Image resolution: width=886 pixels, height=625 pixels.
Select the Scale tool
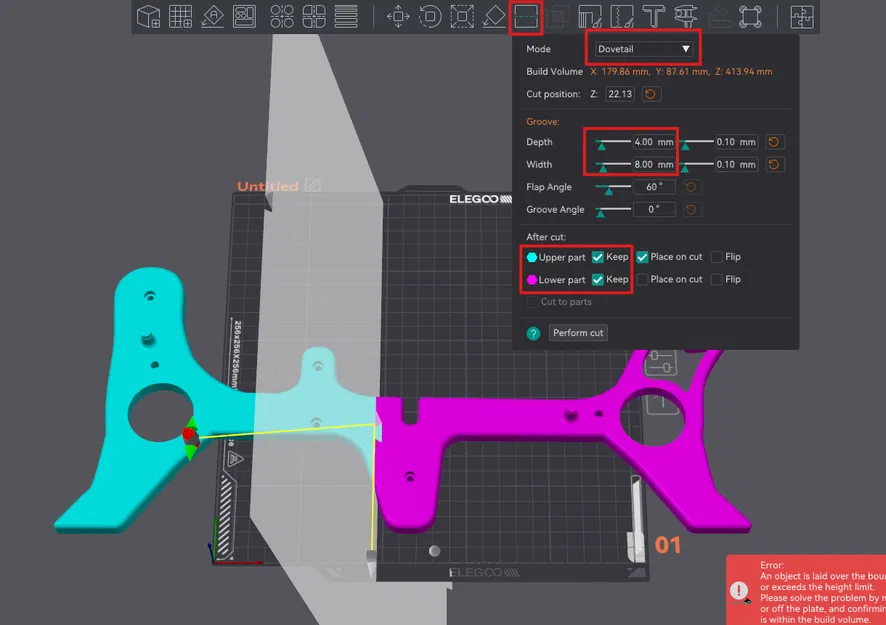click(x=462, y=16)
